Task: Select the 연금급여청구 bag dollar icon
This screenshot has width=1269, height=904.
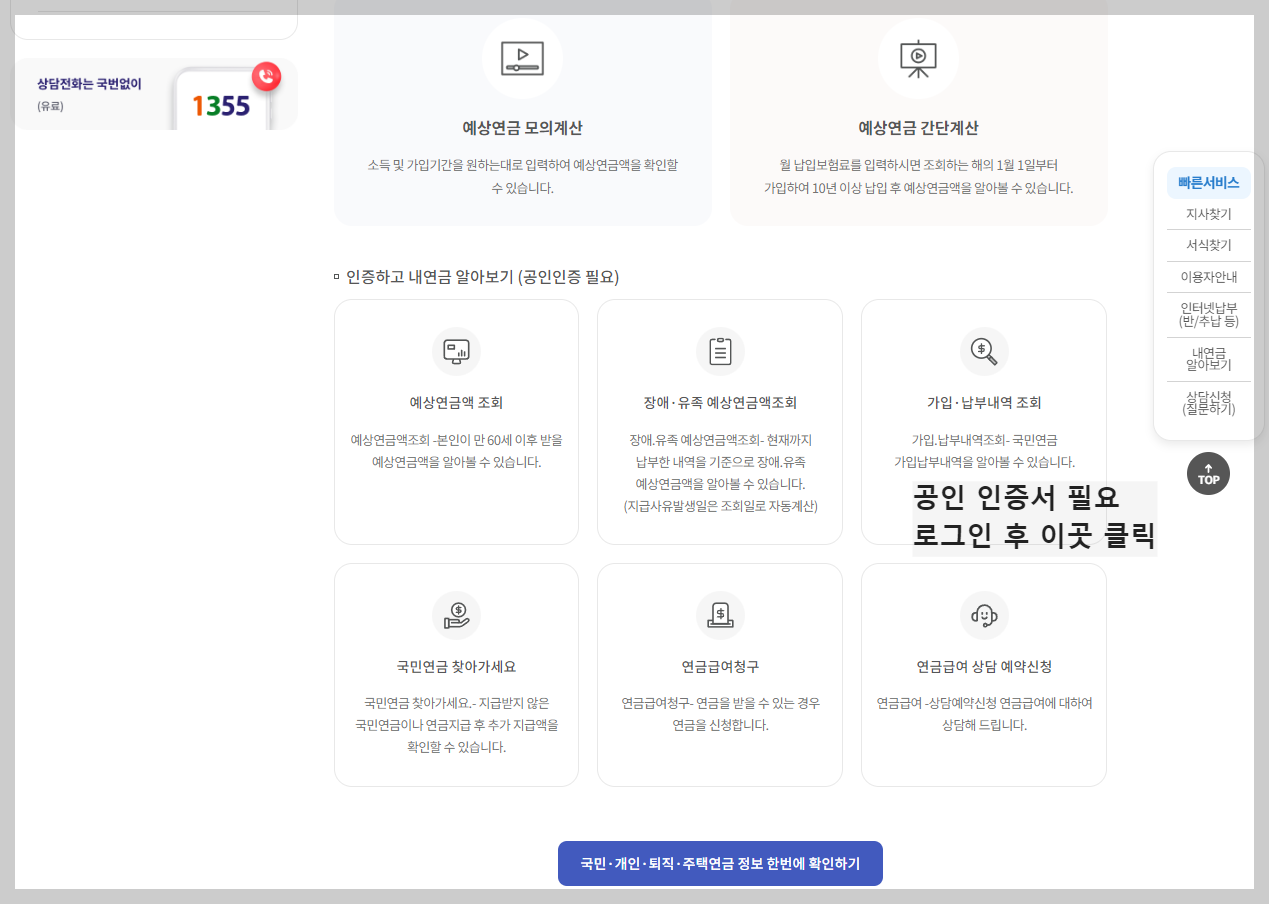Action: click(x=719, y=615)
